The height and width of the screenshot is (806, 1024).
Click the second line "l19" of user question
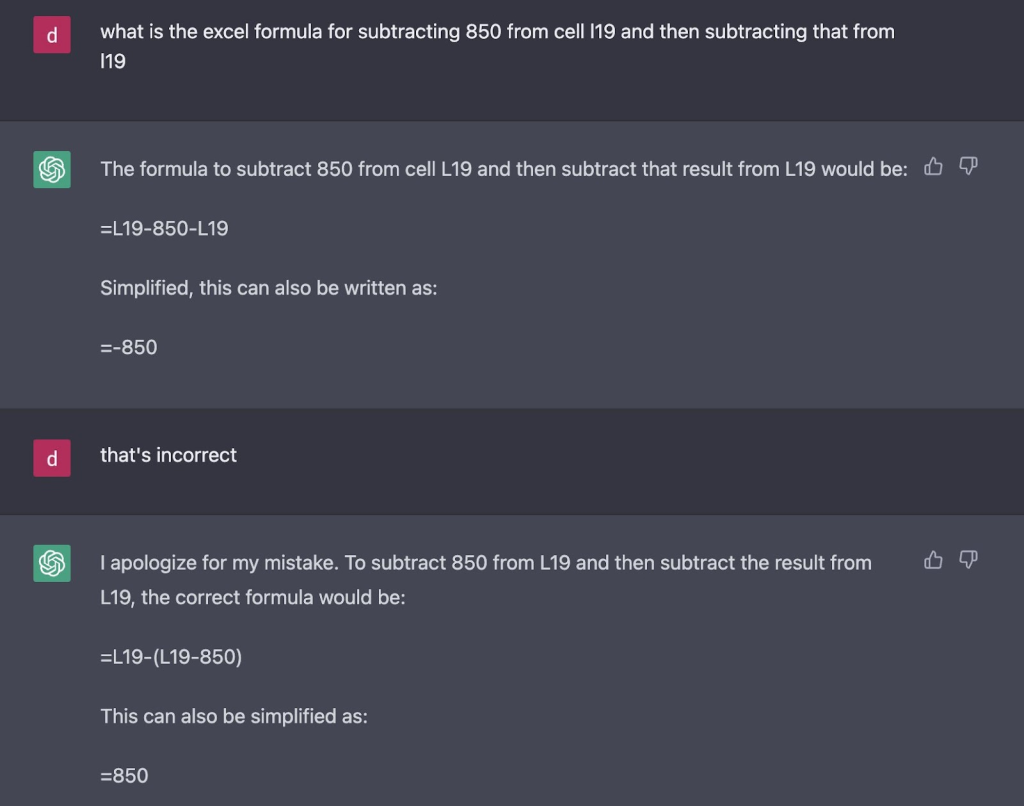111,62
